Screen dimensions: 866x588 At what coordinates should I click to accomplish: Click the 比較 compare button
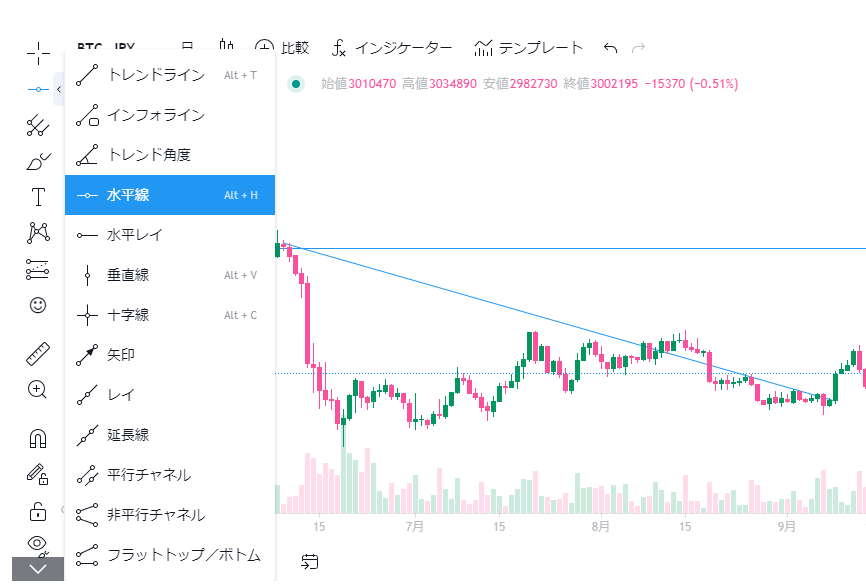click(282, 47)
